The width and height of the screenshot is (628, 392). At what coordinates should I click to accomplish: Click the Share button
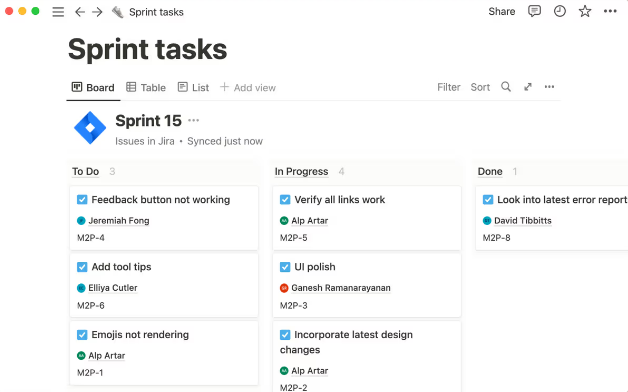coord(501,11)
